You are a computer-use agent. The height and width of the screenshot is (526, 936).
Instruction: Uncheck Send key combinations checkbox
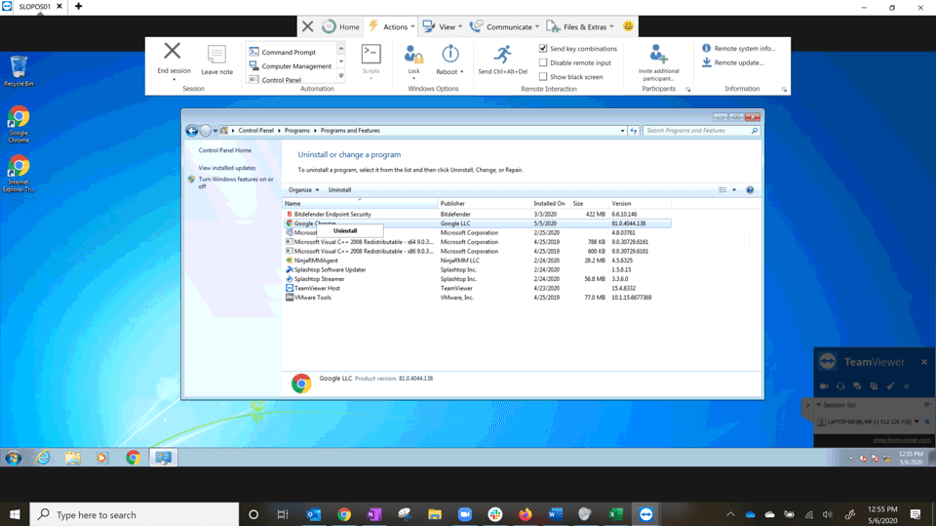543,48
